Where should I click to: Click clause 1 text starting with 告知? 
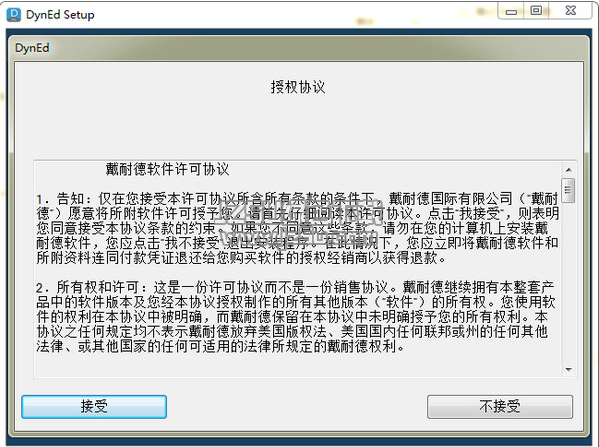coord(298,228)
